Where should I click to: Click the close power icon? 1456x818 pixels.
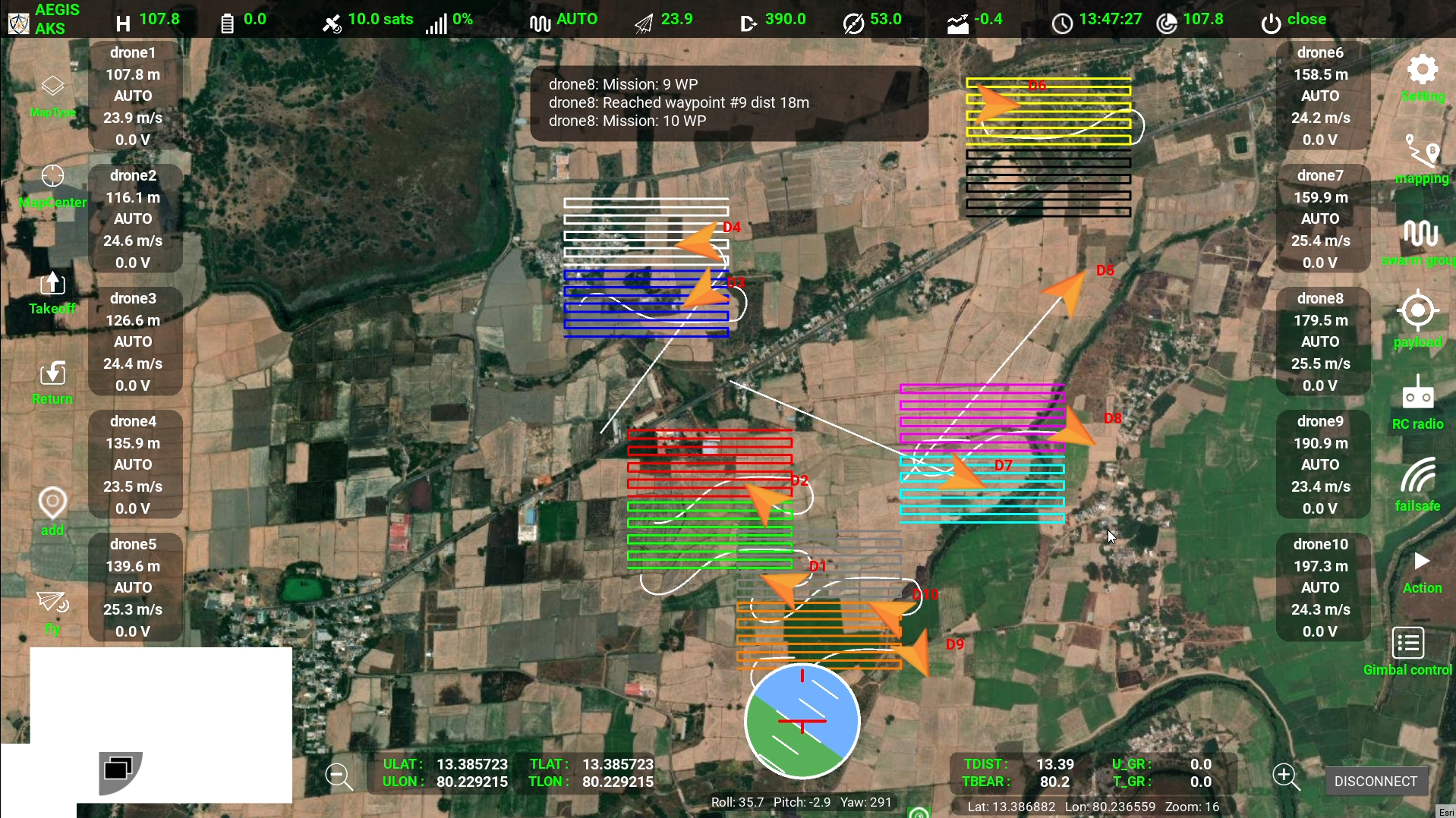[1271, 23]
